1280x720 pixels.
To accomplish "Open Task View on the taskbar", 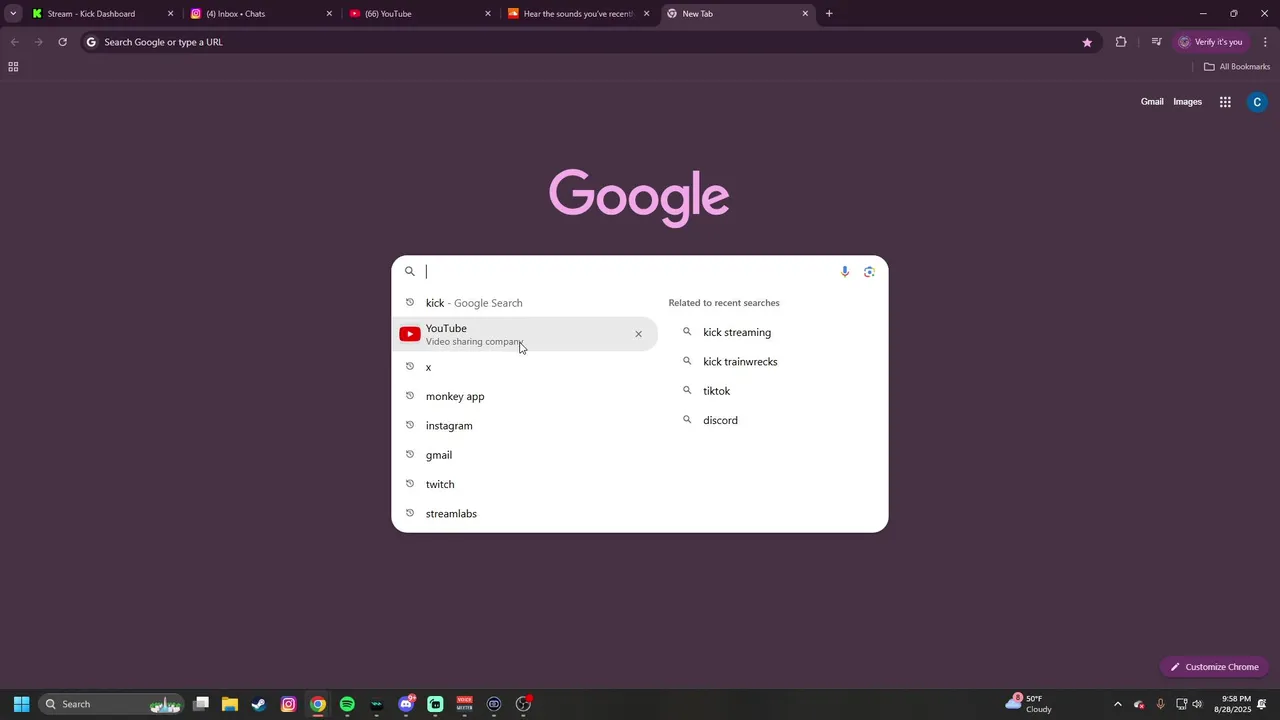I will pyautogui.click(x=201, y=704).
